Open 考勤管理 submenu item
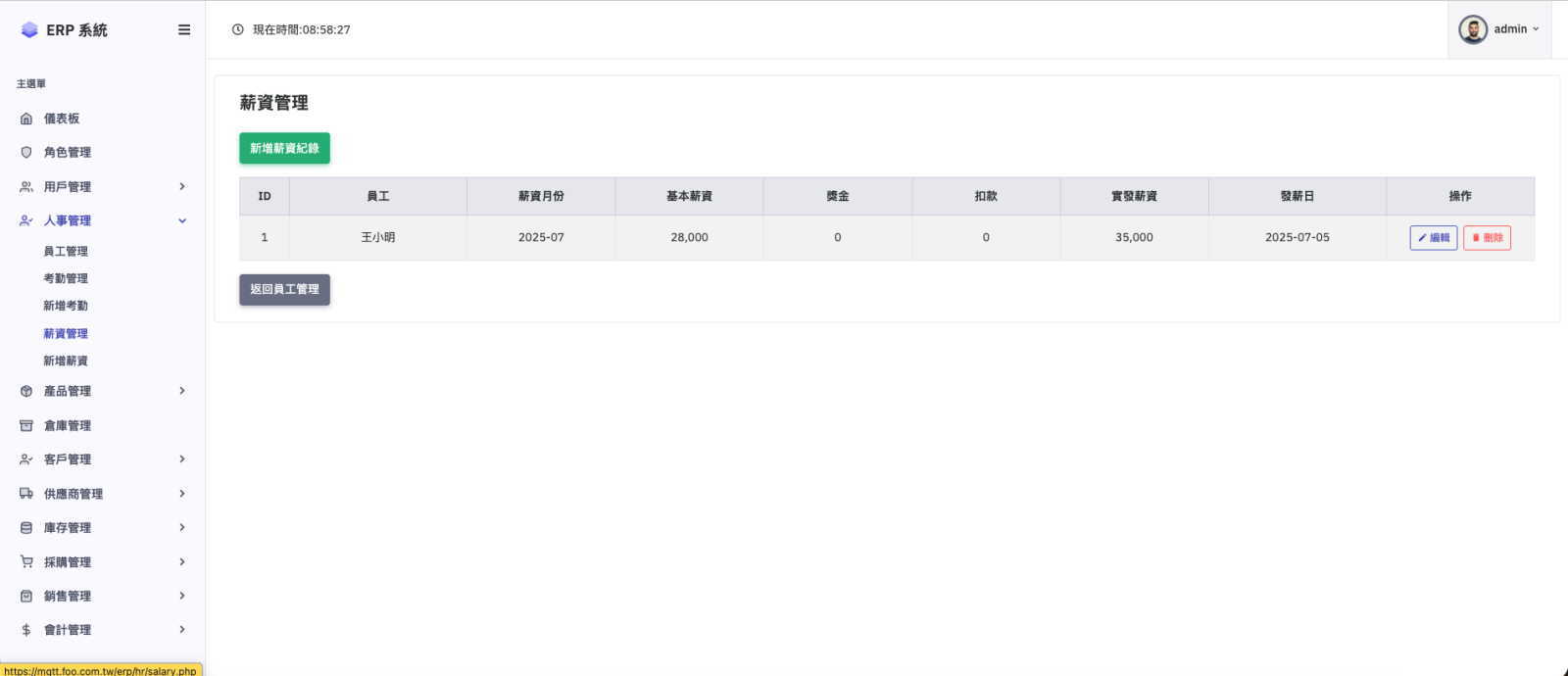 (x=66, y=279)
